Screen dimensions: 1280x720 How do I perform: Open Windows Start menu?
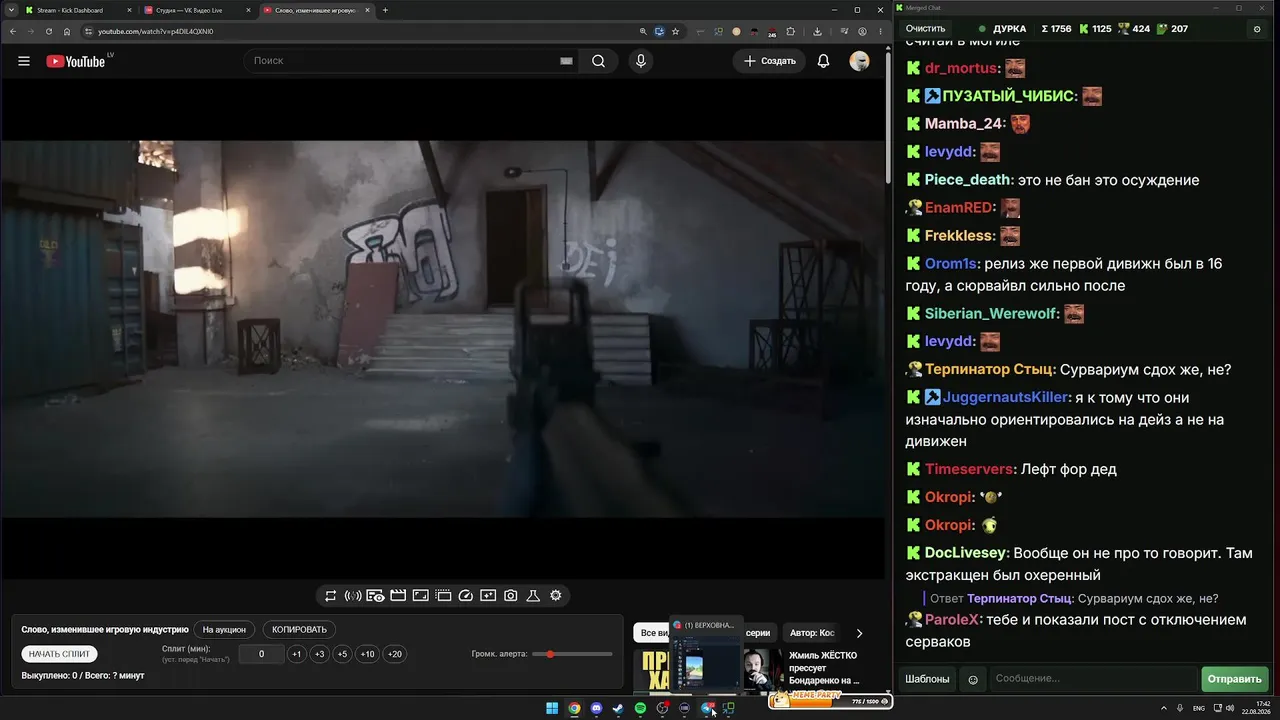coord(552,709)
